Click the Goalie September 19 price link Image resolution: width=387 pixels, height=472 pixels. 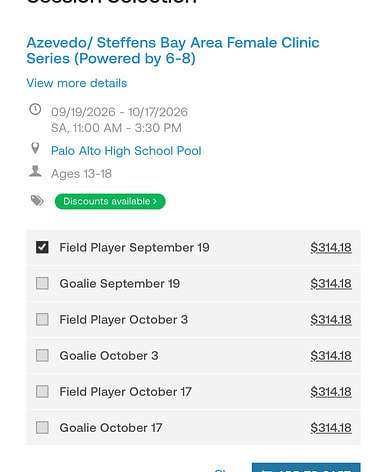(331, 284)
